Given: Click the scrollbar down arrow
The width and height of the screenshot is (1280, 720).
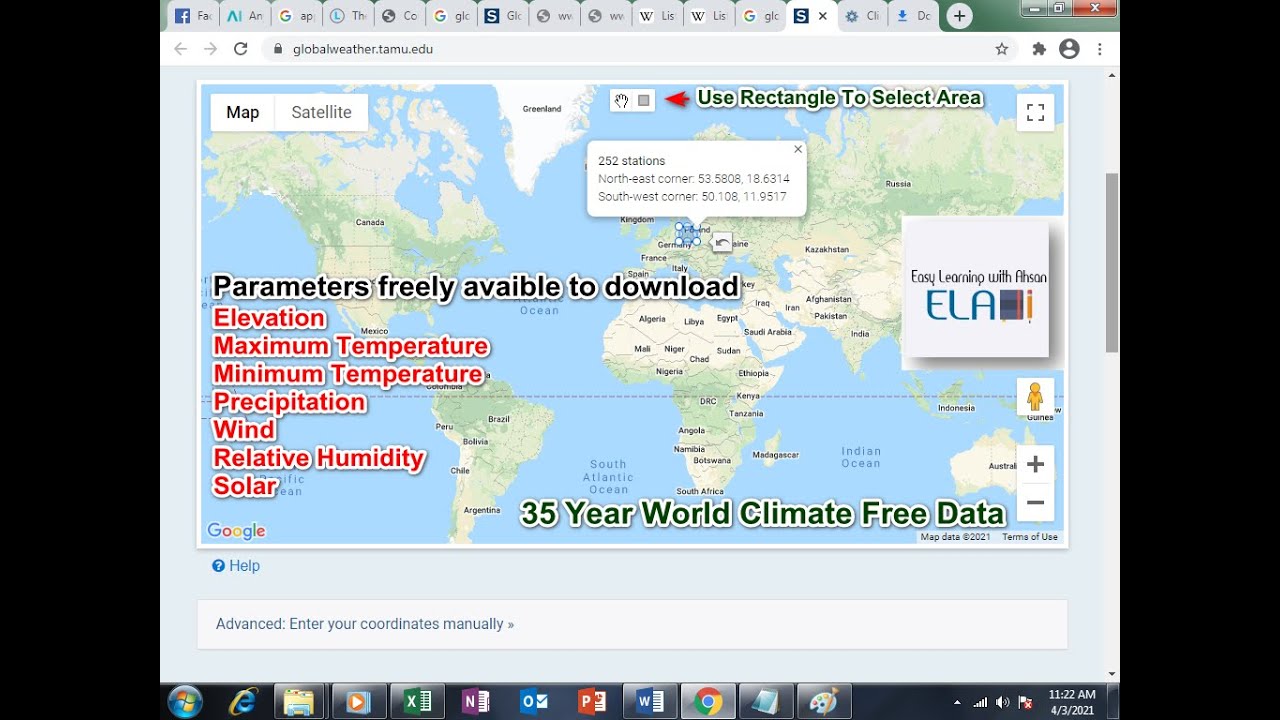Looking at the screenshot, I should click(x=1111, y=674).
